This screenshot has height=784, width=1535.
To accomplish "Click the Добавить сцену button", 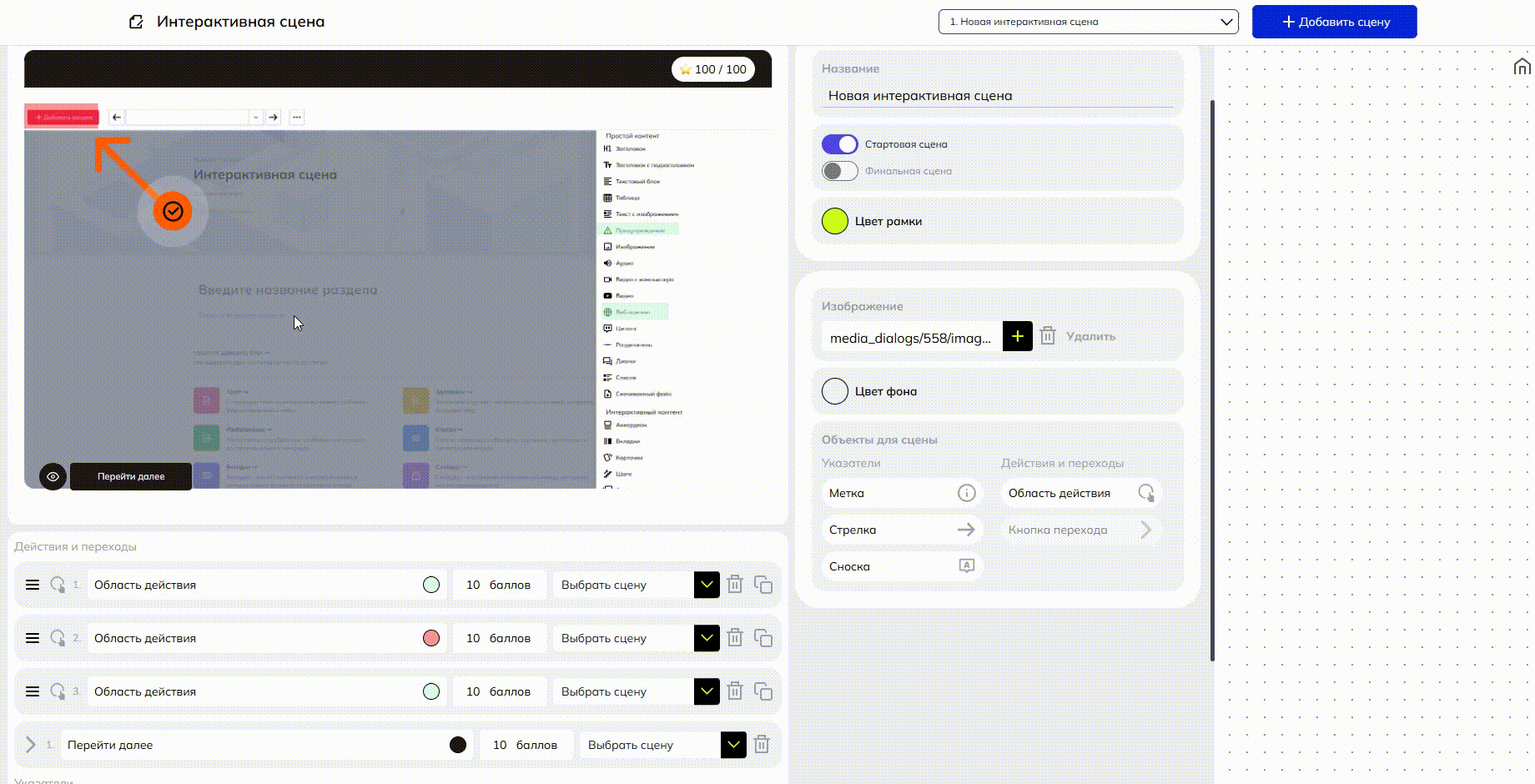I will tap(1334, 22).
